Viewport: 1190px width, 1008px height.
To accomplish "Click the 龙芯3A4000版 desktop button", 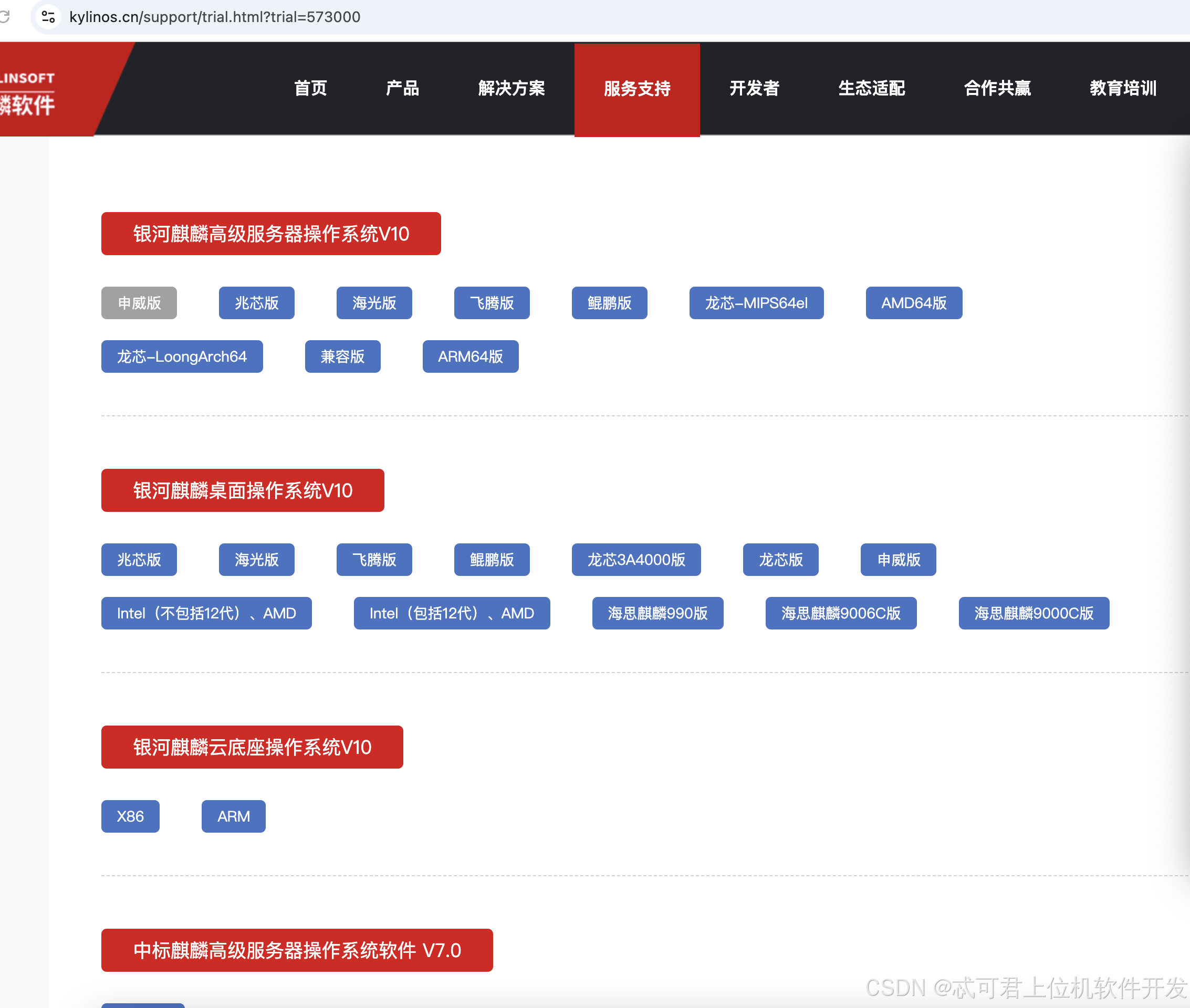I will [635, 560].
